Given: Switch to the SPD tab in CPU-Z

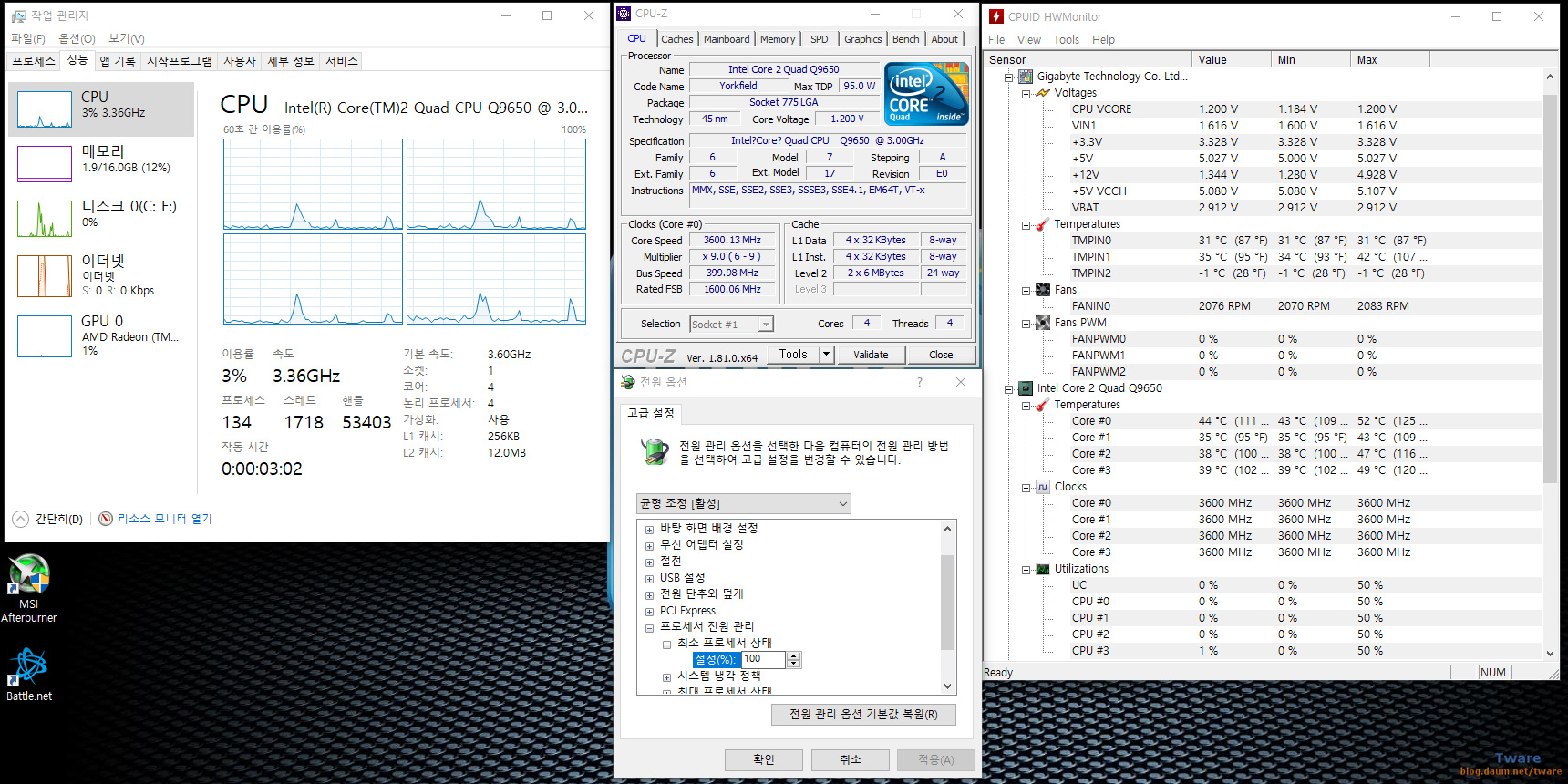Looking at the screenshot, I should [x=820, y=39].
